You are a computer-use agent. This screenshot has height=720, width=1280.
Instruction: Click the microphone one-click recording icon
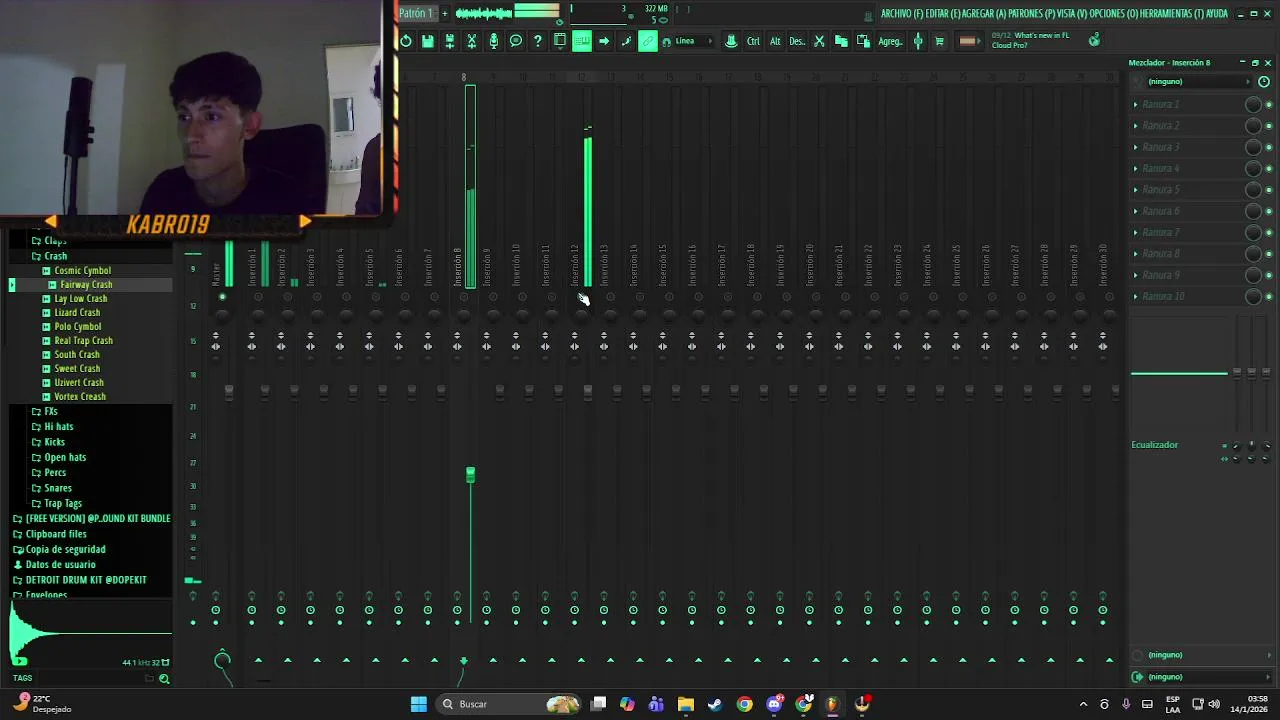(x=494, y=41)
